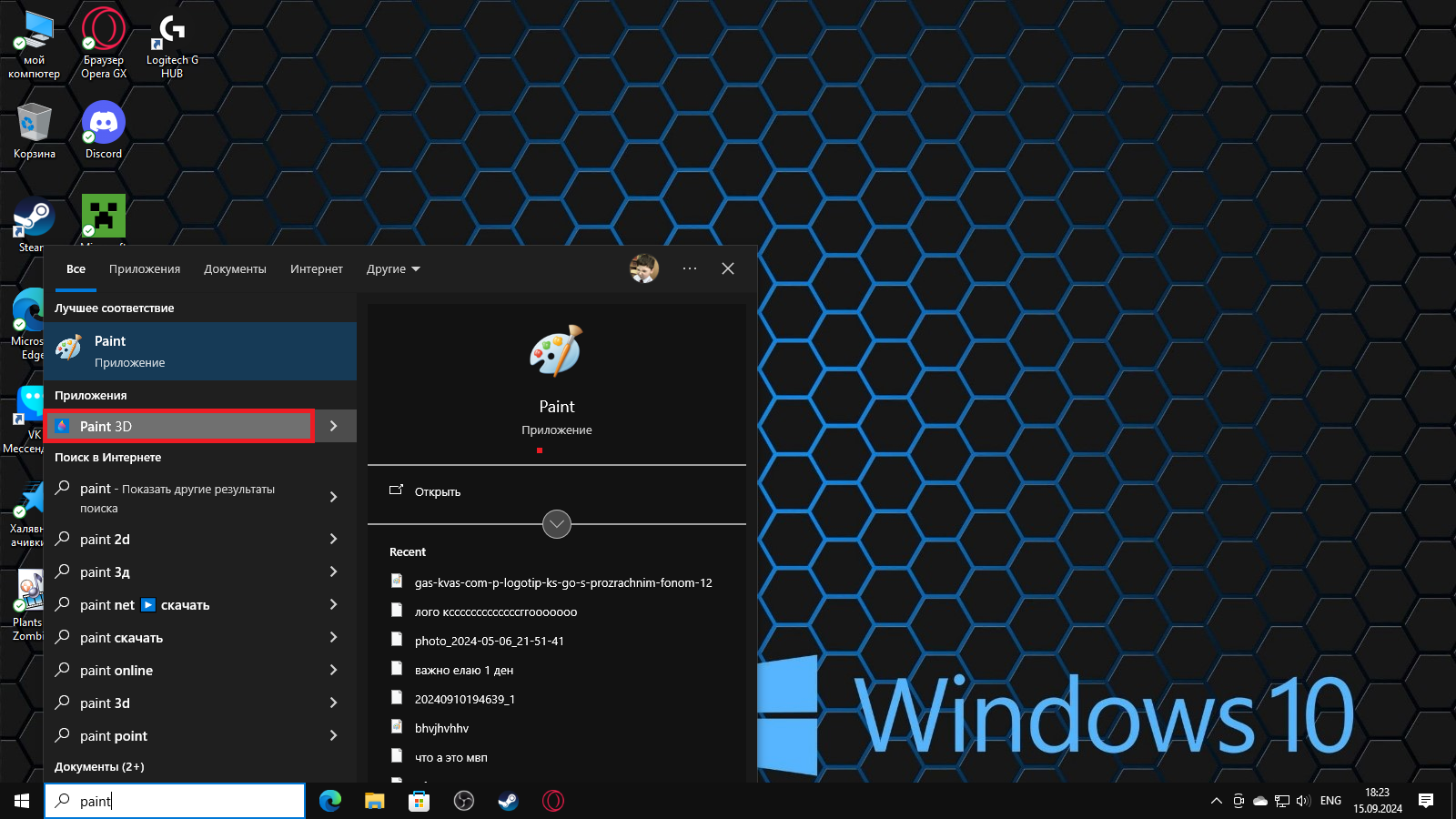This screenshot has width=1456, height=819.
Task: Click the Meet Now camera tray icon
Action: [x=1239, y=801]
